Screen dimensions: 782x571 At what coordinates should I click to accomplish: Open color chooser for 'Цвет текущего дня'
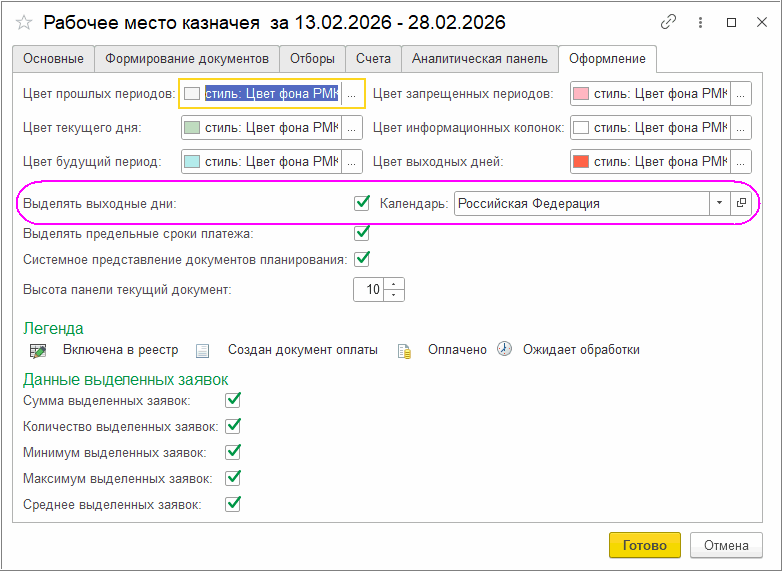tap(351, 128)
